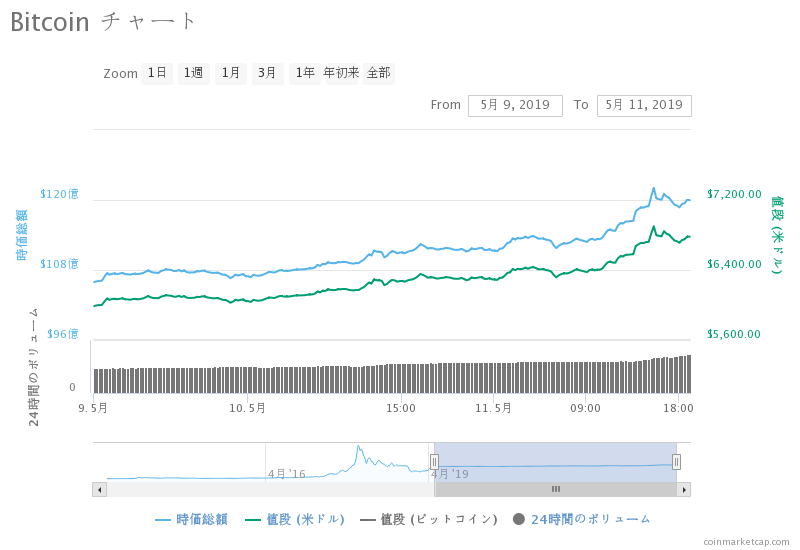Open the coinmarketcap.com credit link

tap(746, 542)
